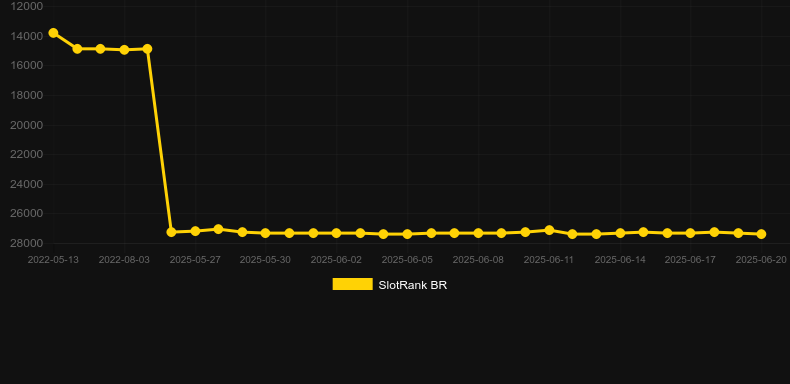The width and height of the screenshot is (790, 384).
Task: Select the first data point above 2022-05-13
Action: click(53, 33)
